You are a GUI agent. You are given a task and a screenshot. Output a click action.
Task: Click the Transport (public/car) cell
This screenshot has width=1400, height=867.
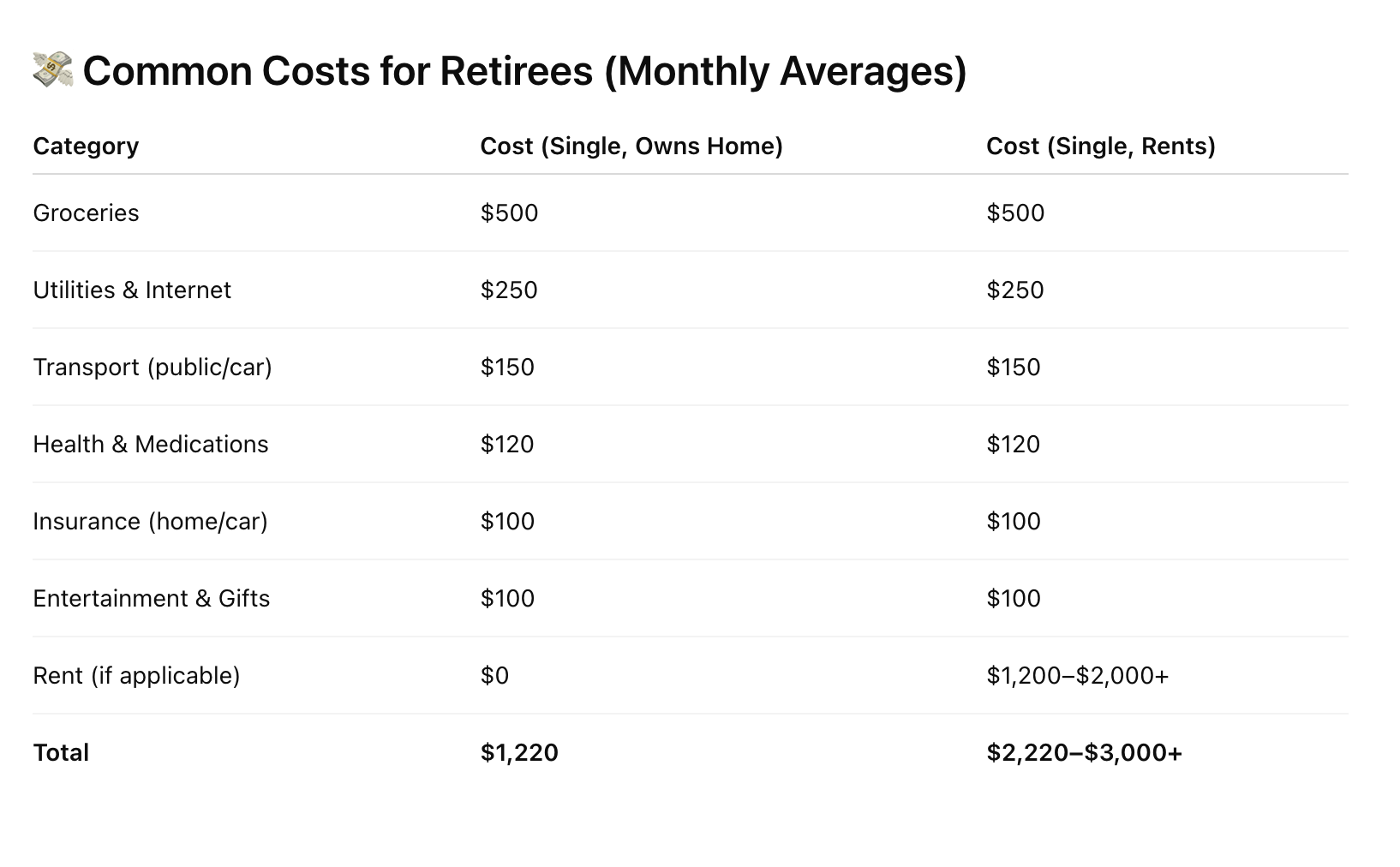point(153,367)
